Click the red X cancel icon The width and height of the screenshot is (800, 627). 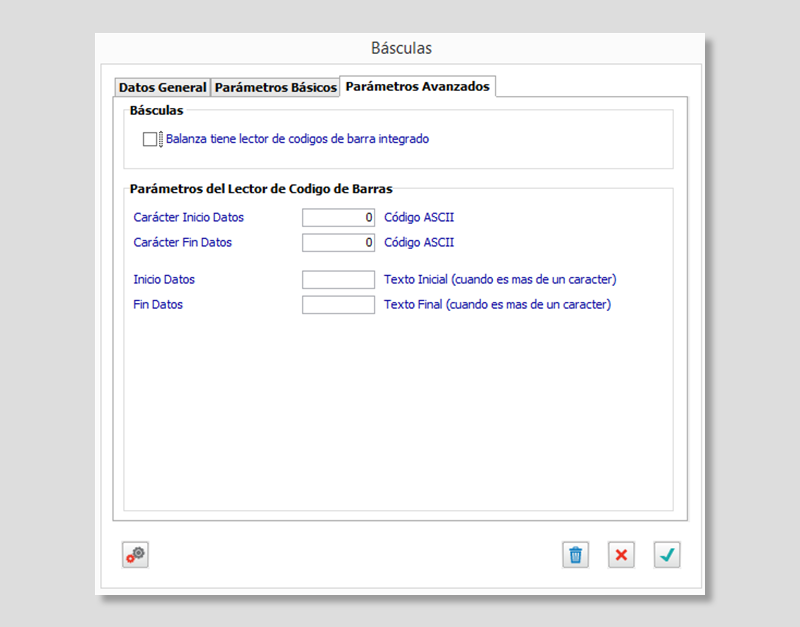tap(621, 555)
